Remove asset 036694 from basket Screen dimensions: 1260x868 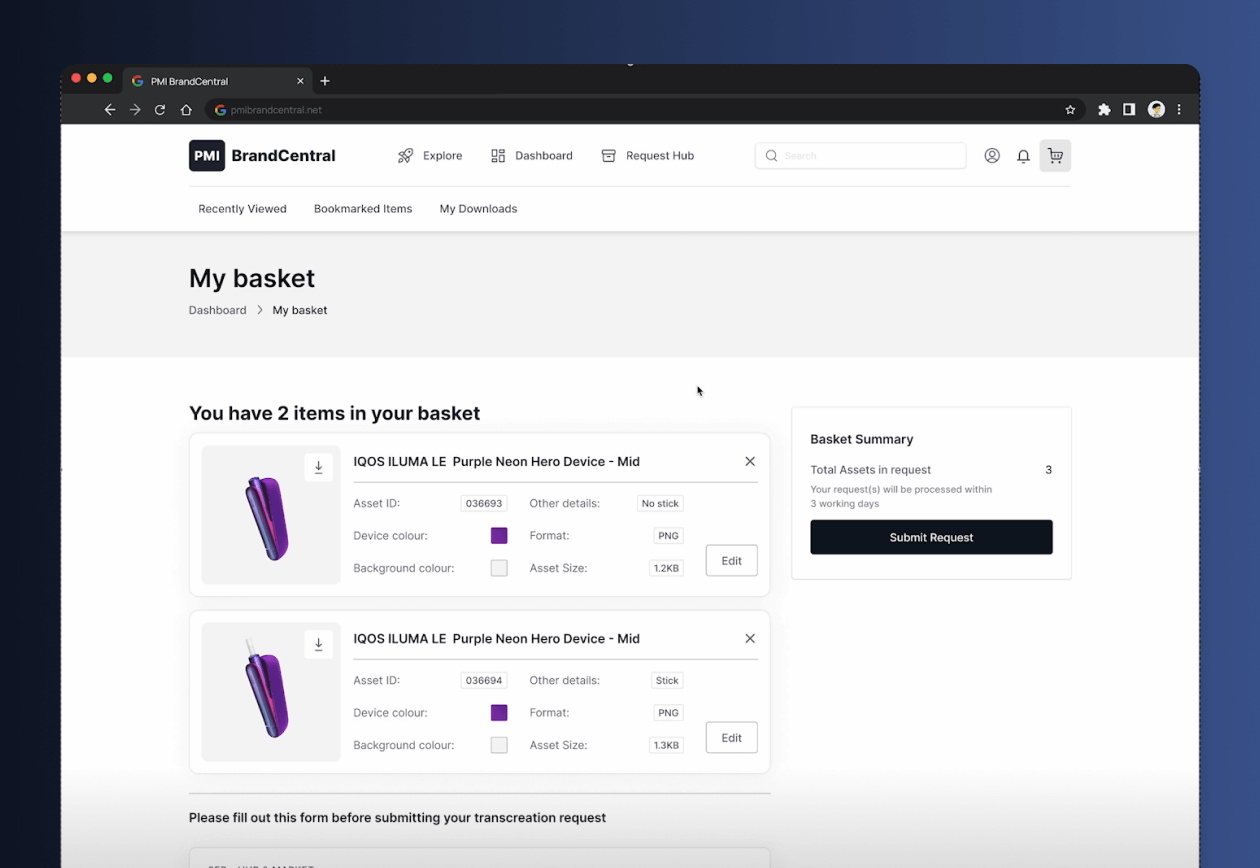pyautogui.click(x=750, y=638)
